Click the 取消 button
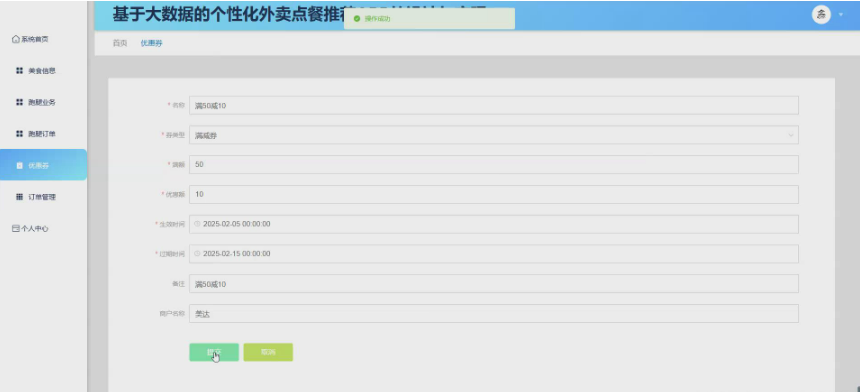The width and height of the screenshot is (860, 392). point(268,352)
